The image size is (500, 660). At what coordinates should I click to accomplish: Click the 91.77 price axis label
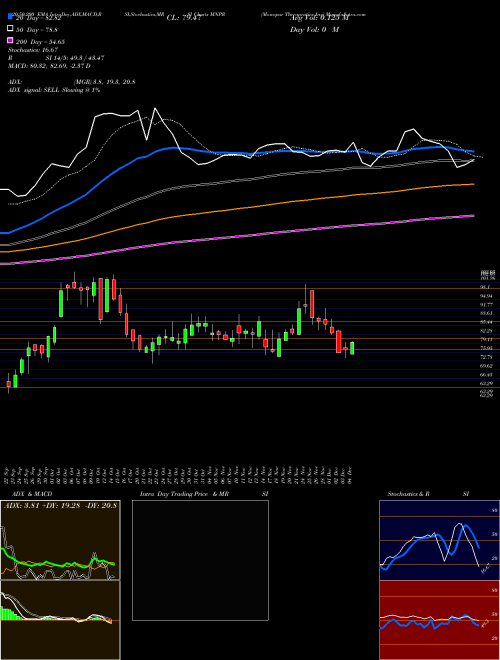[x=487, y=304]
